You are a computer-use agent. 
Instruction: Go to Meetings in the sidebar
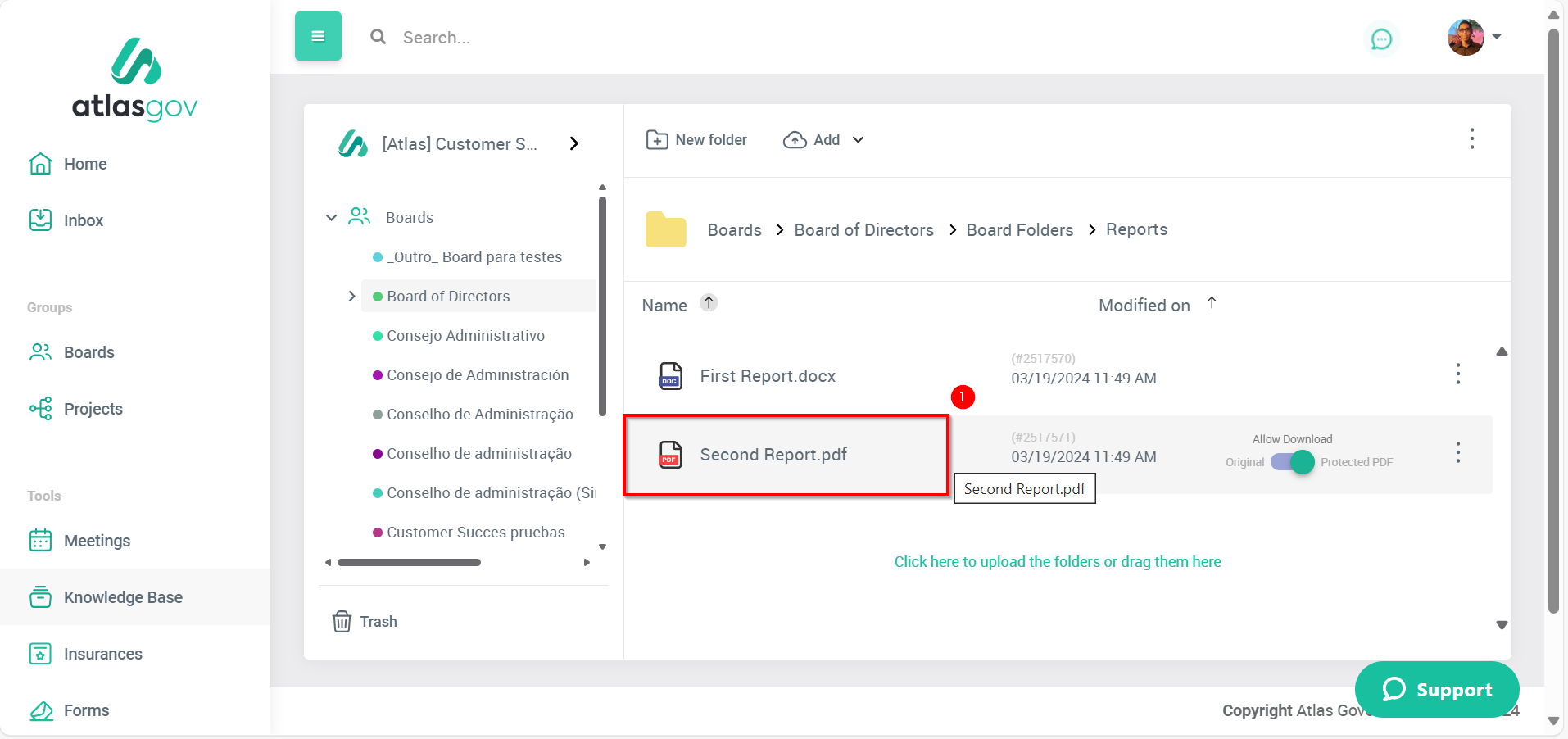point(97,541)
